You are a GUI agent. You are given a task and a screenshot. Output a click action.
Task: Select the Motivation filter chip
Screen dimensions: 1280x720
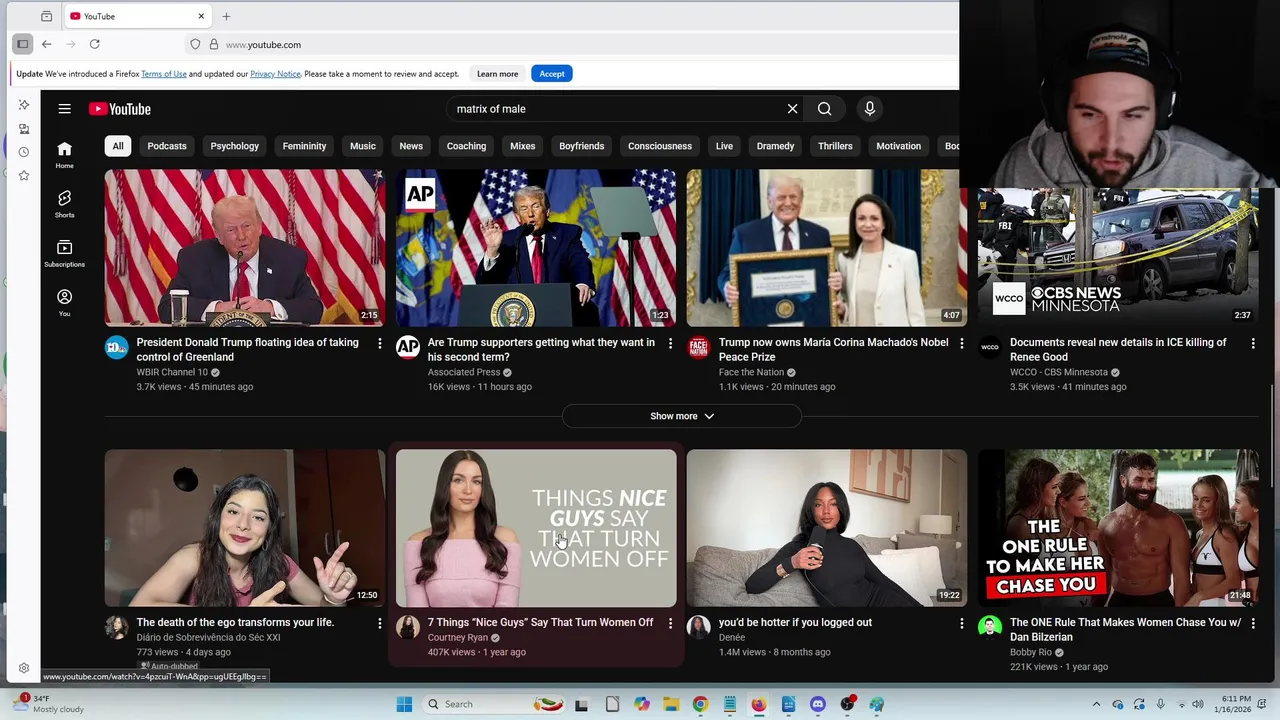899,146
